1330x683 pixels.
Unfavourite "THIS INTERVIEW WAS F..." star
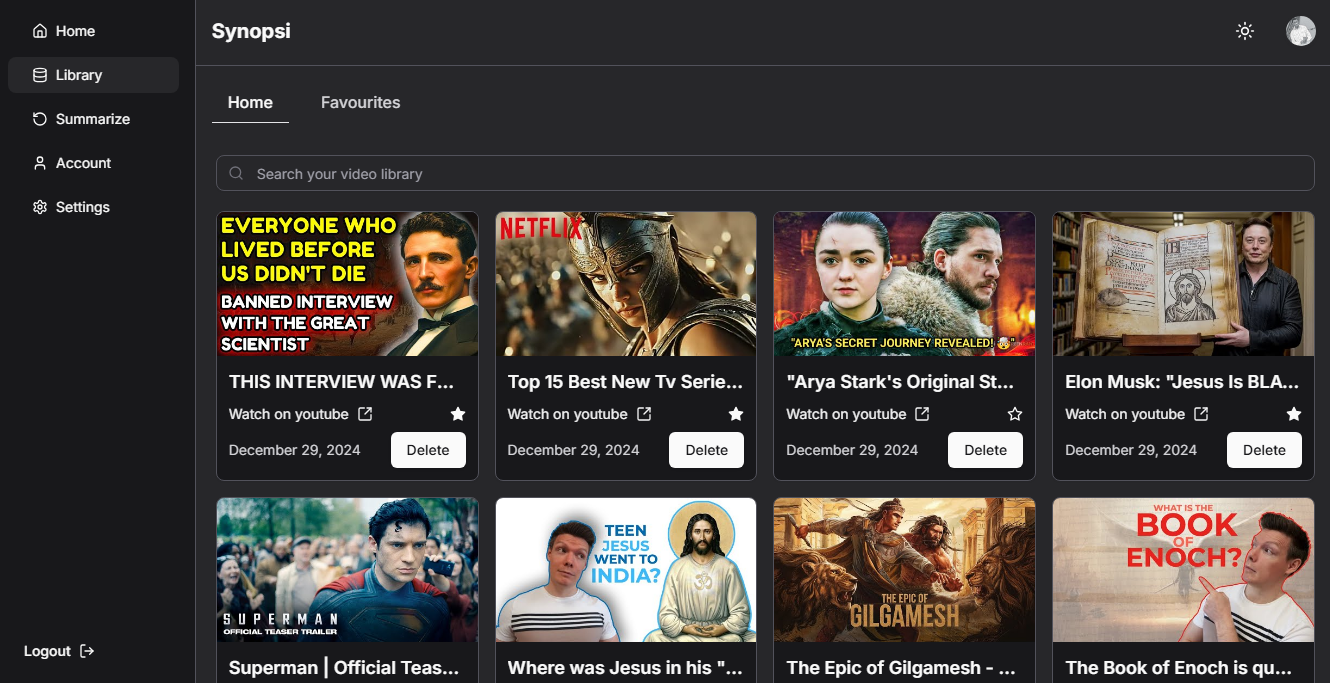click(458, 414)
